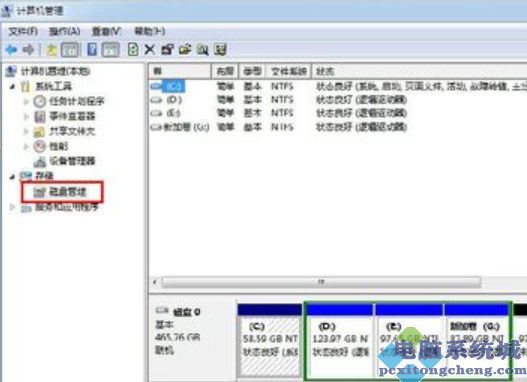Click the blue Back arrow toolbar icon

11,50
